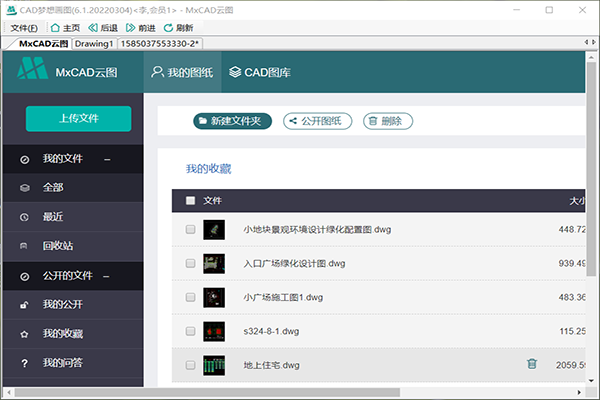600x400 pixels.
Task: Open thumbnail of 小广场施工图1.dwg
Action: 215,297
